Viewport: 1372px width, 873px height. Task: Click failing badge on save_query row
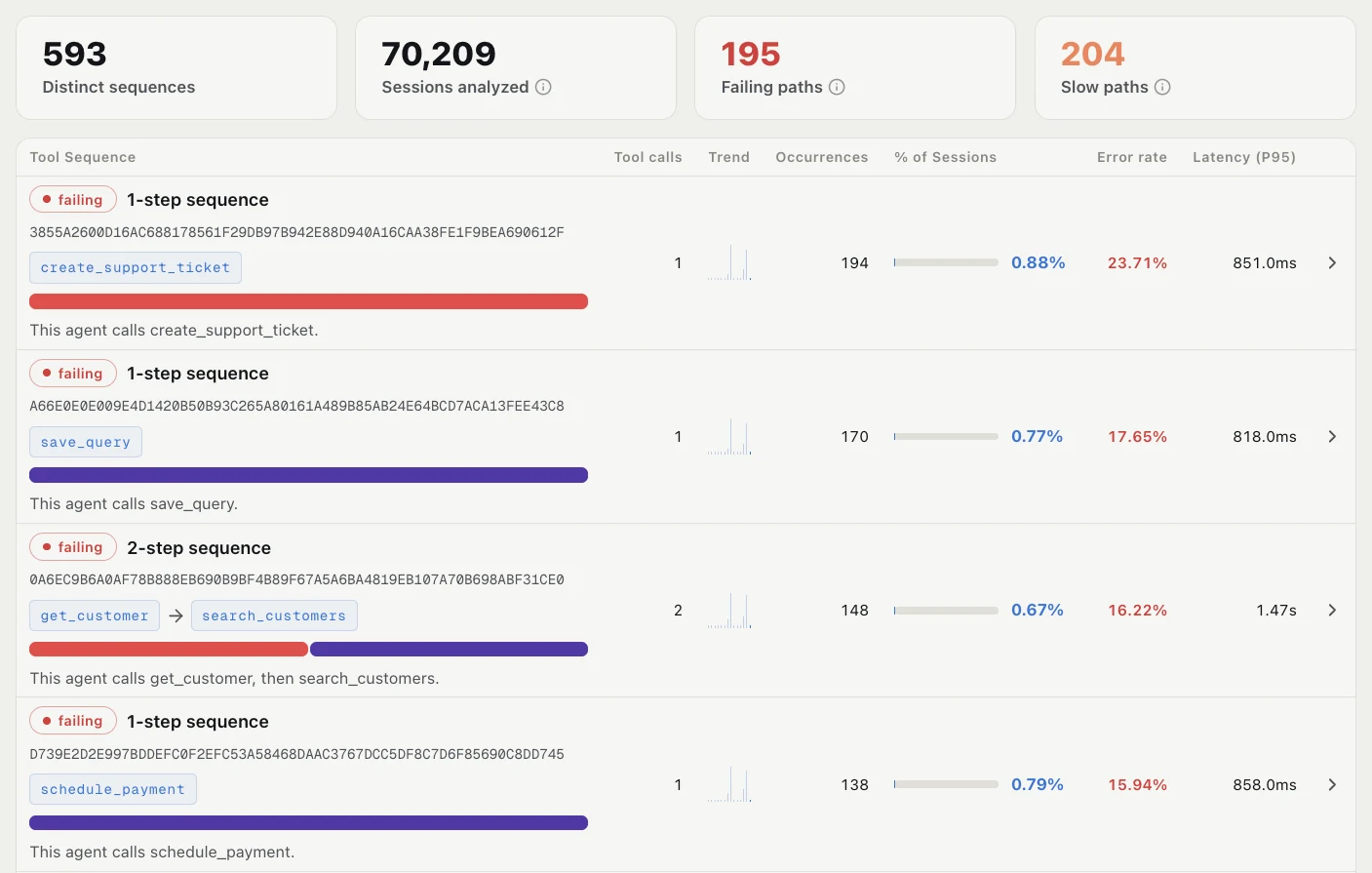point(73,374)
